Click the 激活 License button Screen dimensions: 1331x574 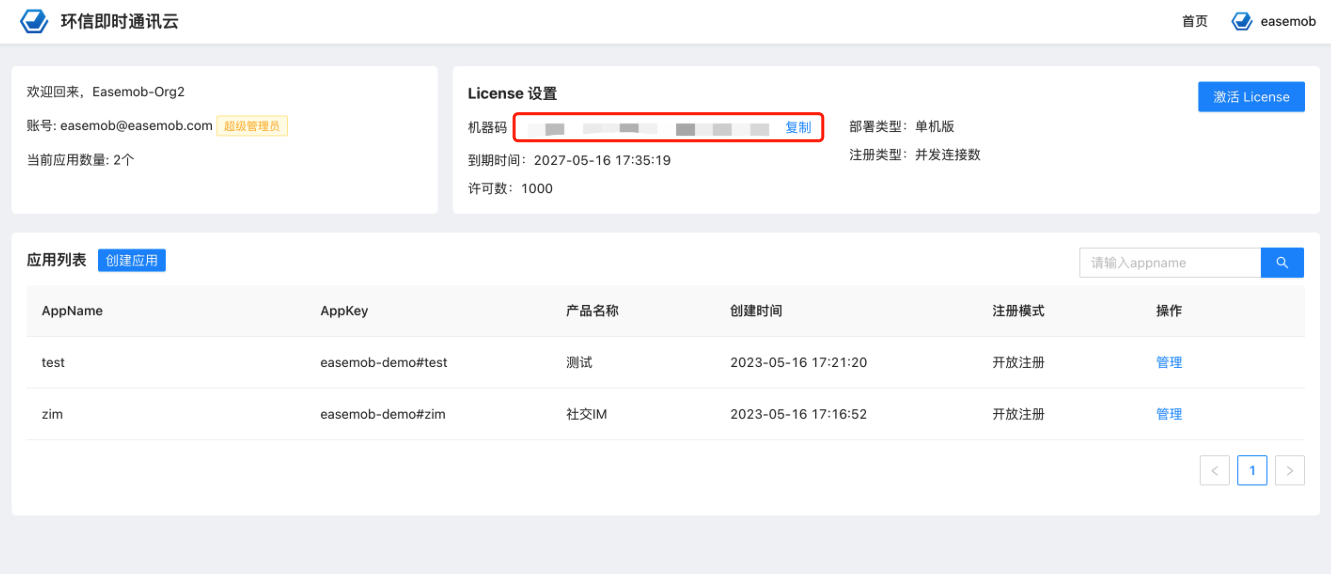click(1251, 97)
